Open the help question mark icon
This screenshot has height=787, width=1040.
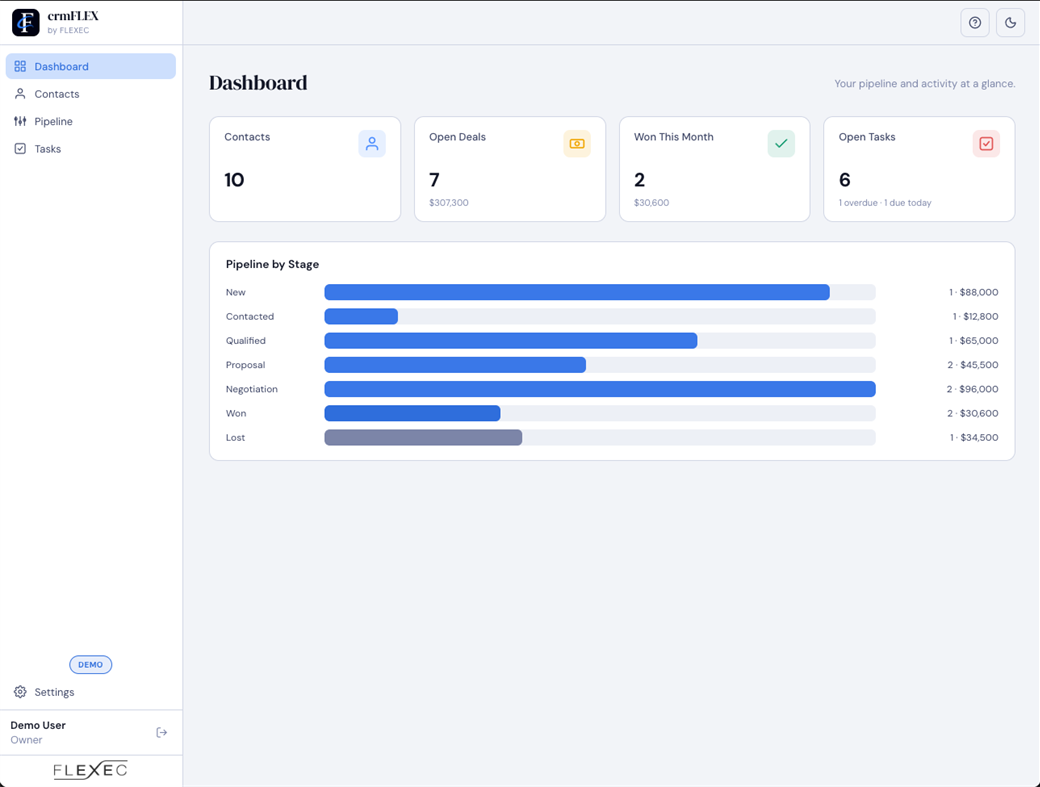click(x=975, y=23)
